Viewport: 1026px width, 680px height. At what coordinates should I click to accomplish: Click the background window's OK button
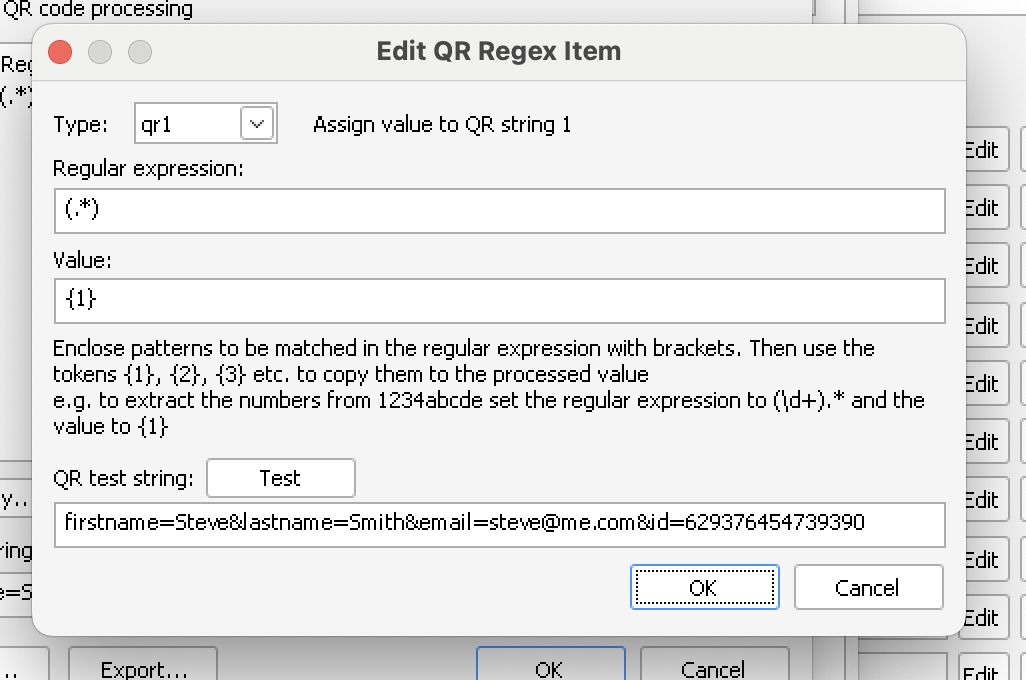550,668
